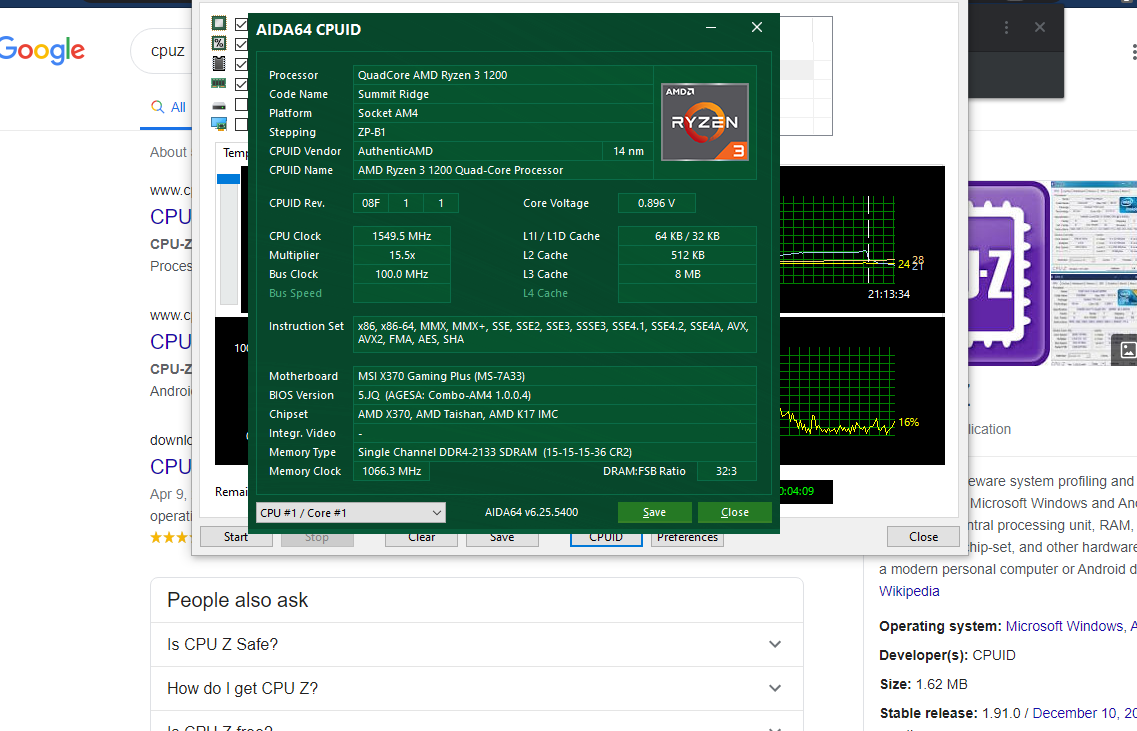Select the All tab in Google results

(x=169, y=107)
